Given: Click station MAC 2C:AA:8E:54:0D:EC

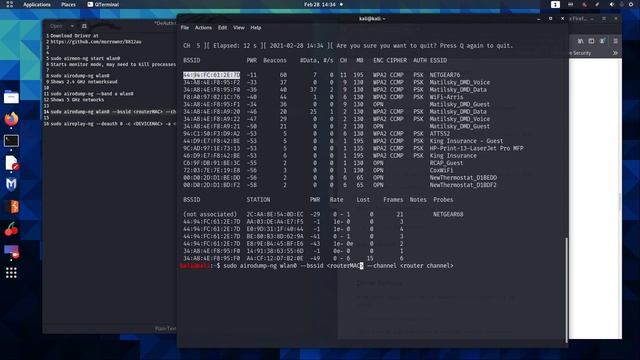Looking at the screenshot, I should coord(275,214).
